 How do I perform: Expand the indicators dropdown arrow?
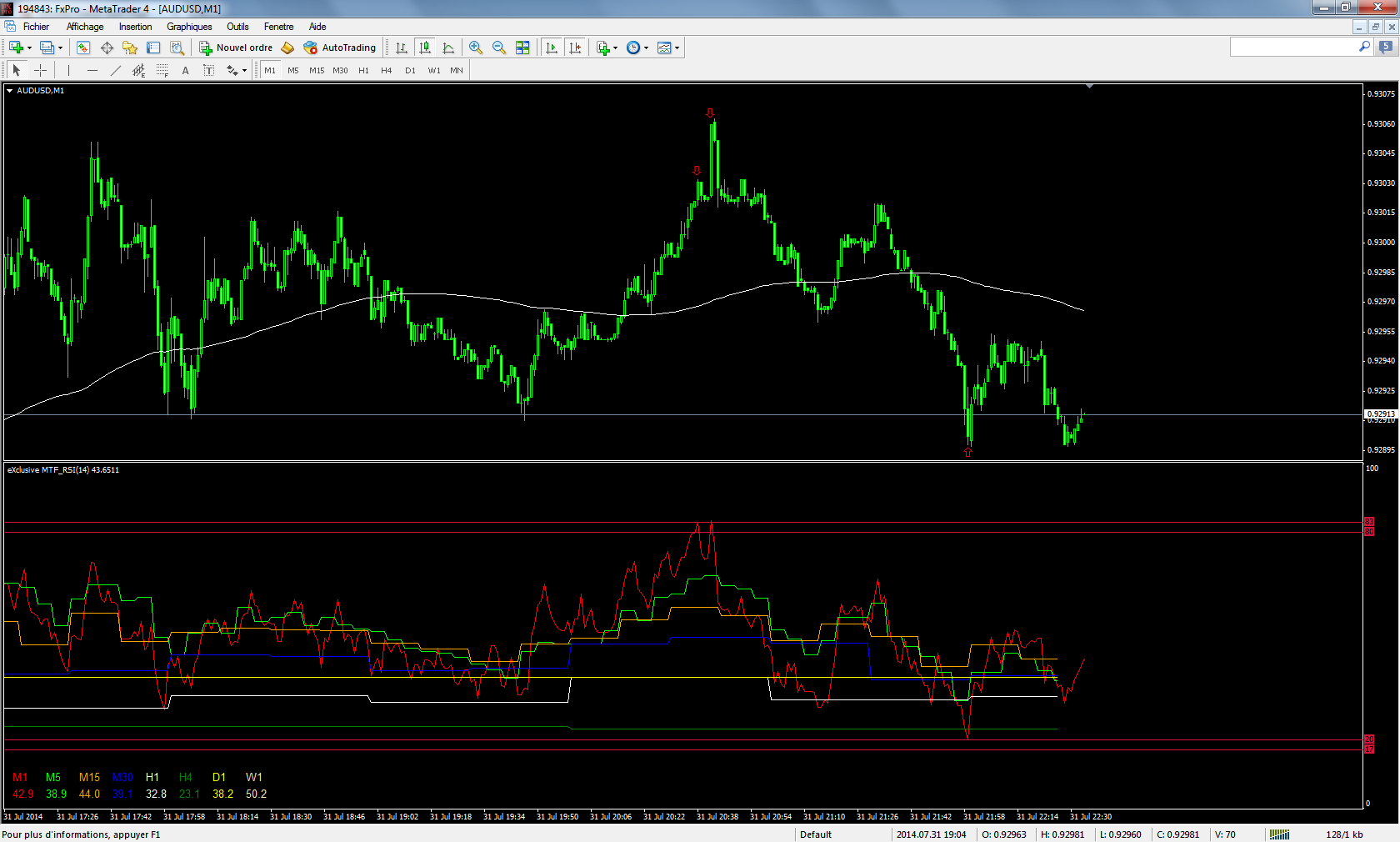(616, 48)
